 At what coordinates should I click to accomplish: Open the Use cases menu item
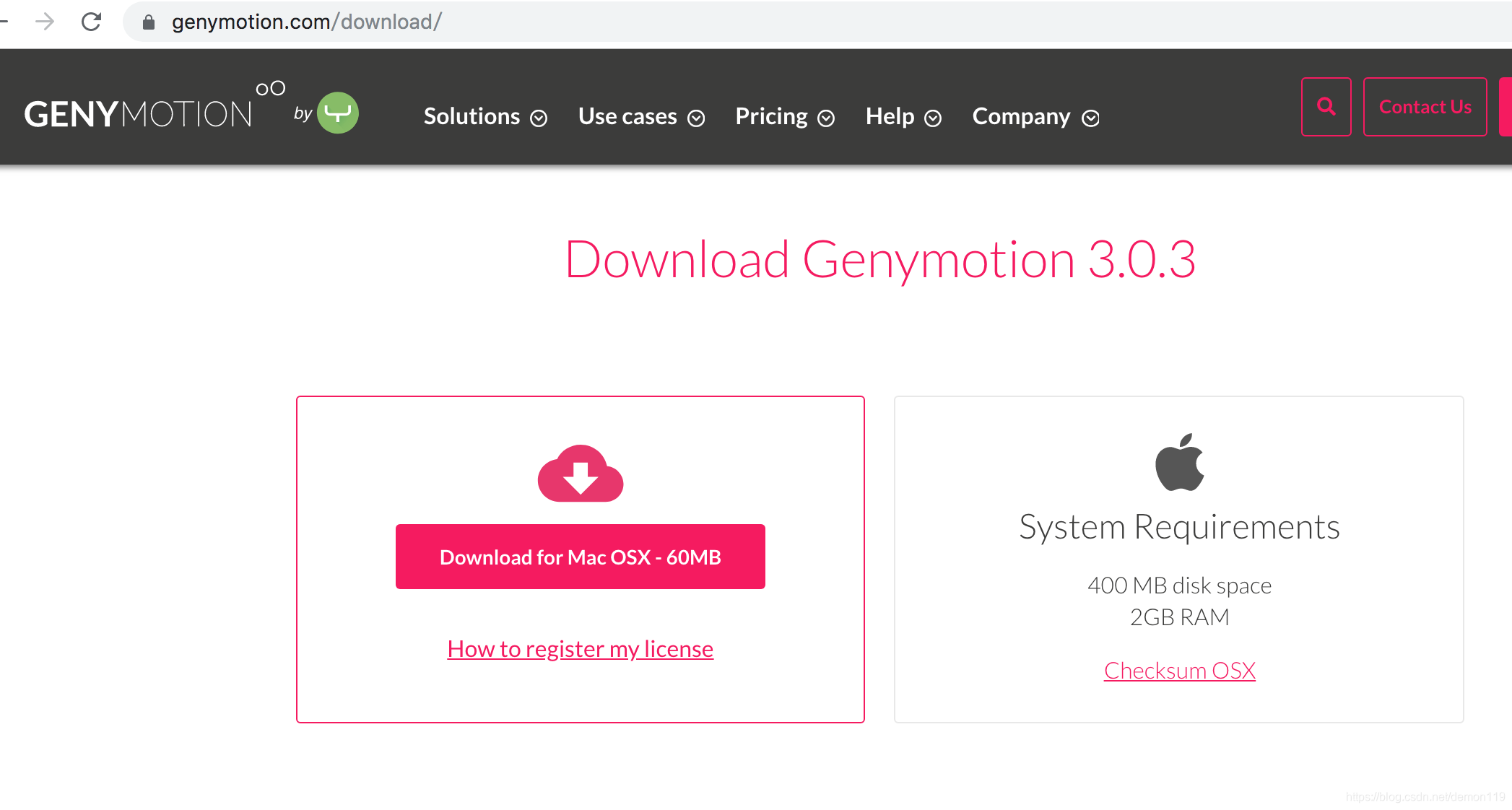[x=627, y=116]
